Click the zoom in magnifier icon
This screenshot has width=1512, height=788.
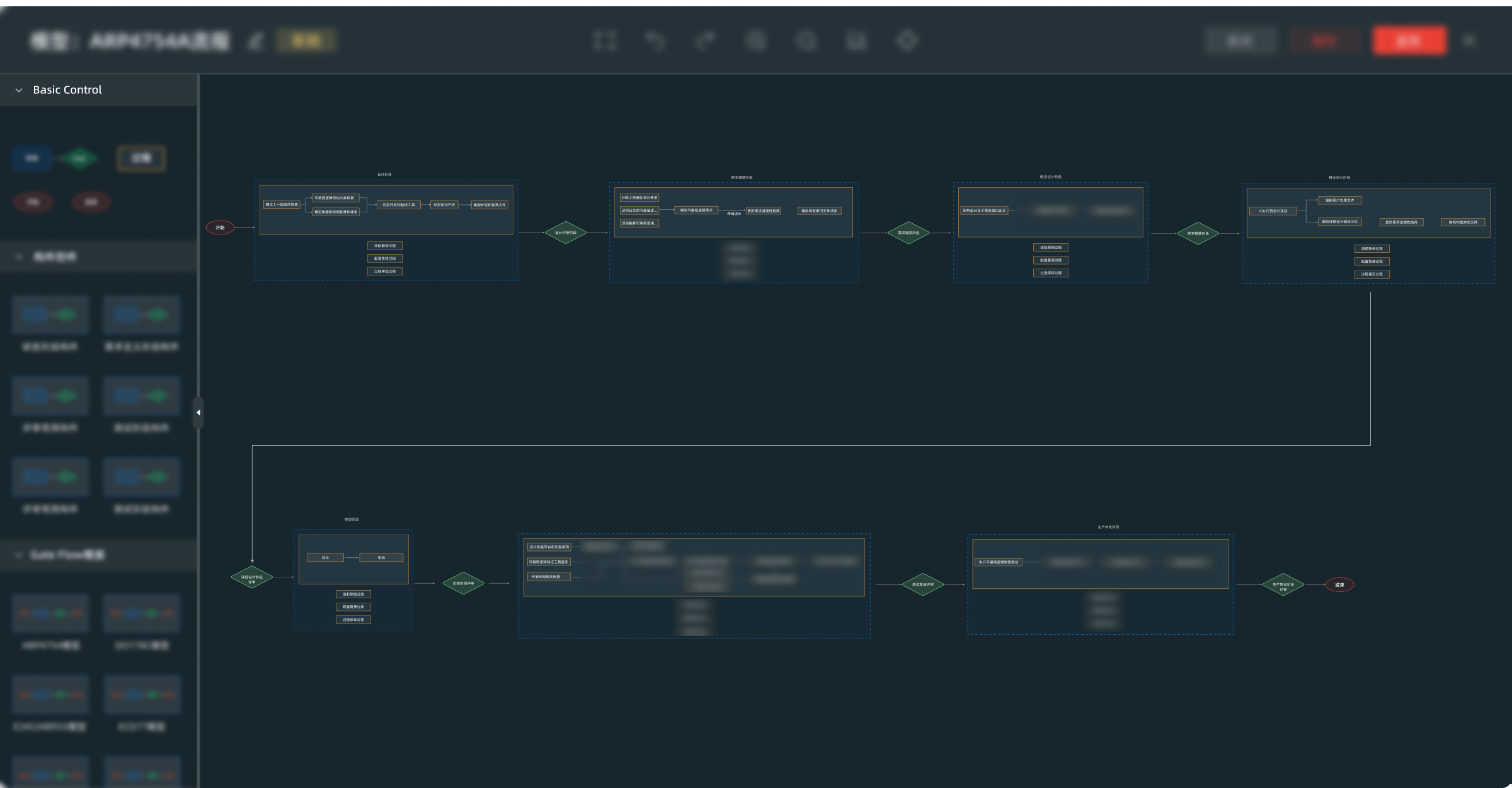tap(756, 41)
